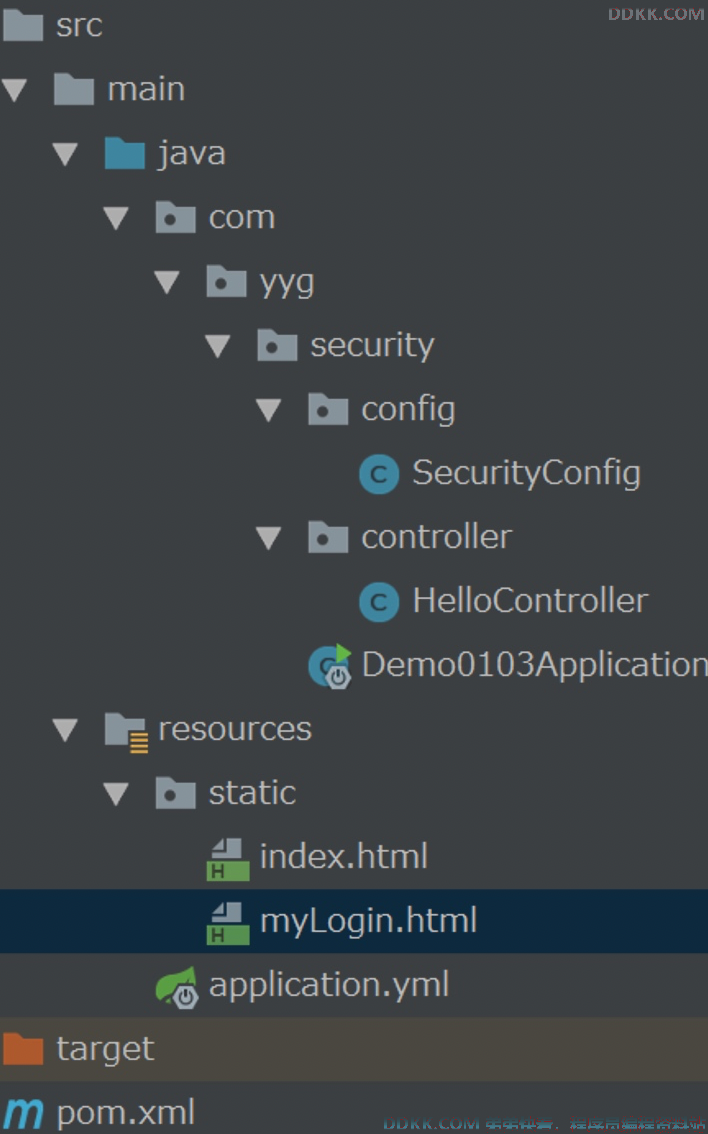The width and height of the screenshot is (708, 1134).
Task: Select the security package label
Action: click(372, 346)
